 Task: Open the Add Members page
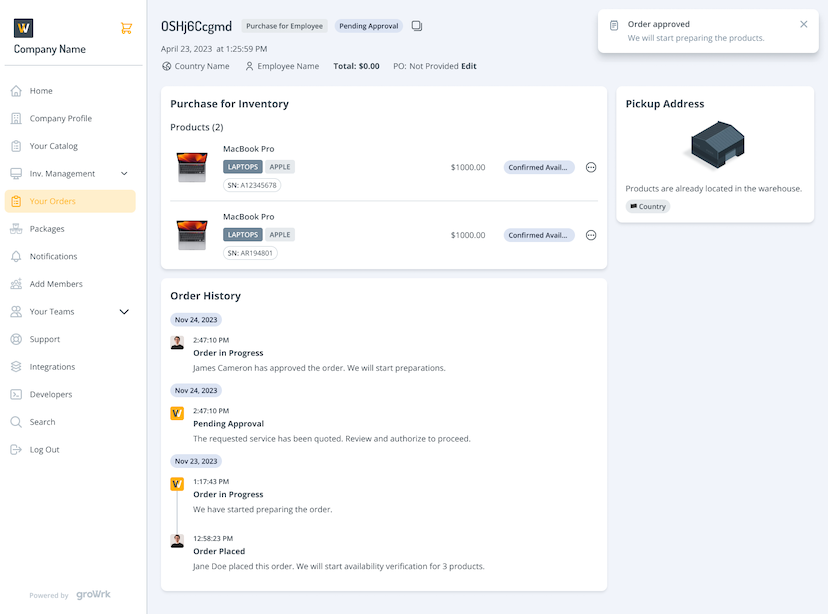tap(56, 284)
